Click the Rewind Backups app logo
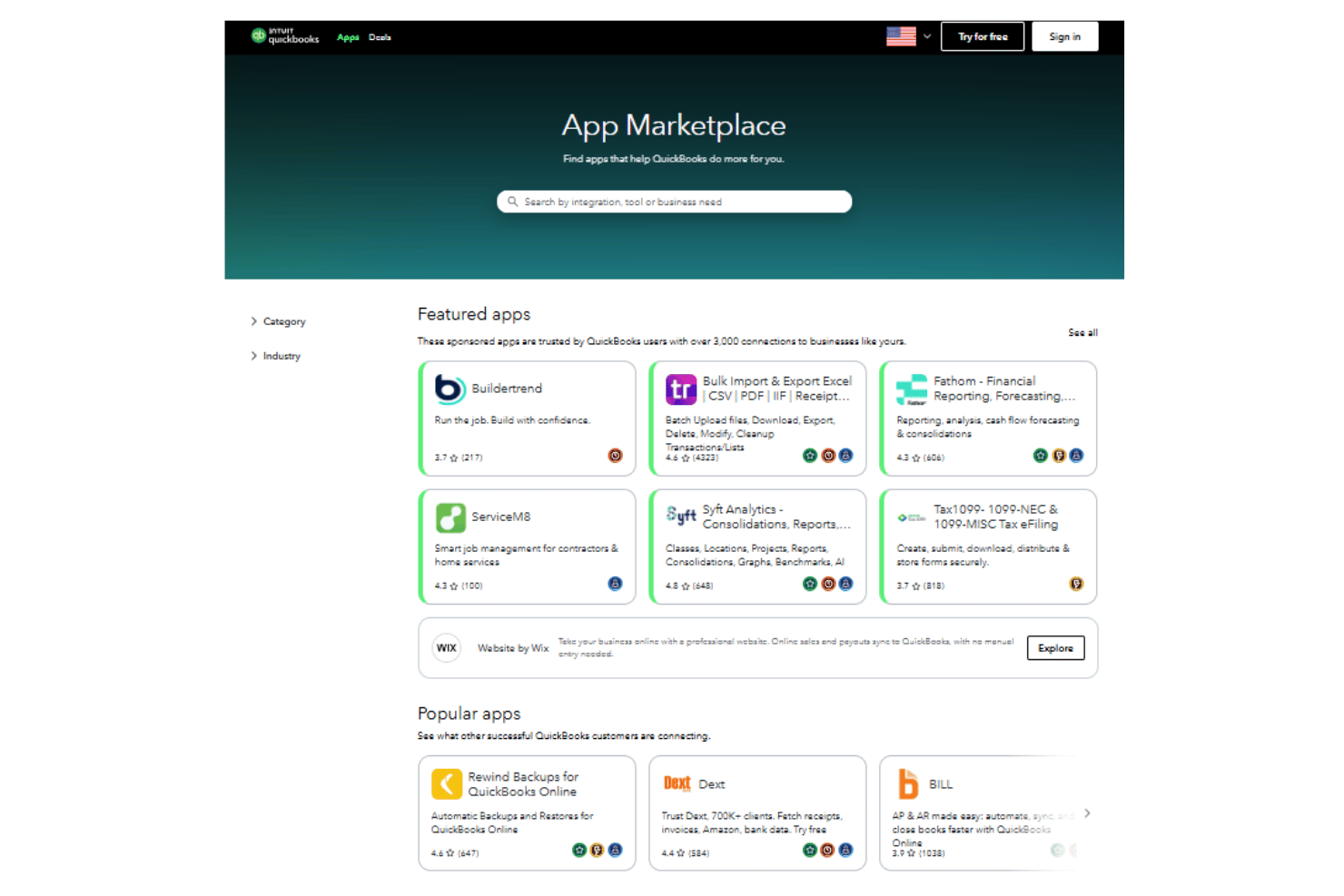 447,784
